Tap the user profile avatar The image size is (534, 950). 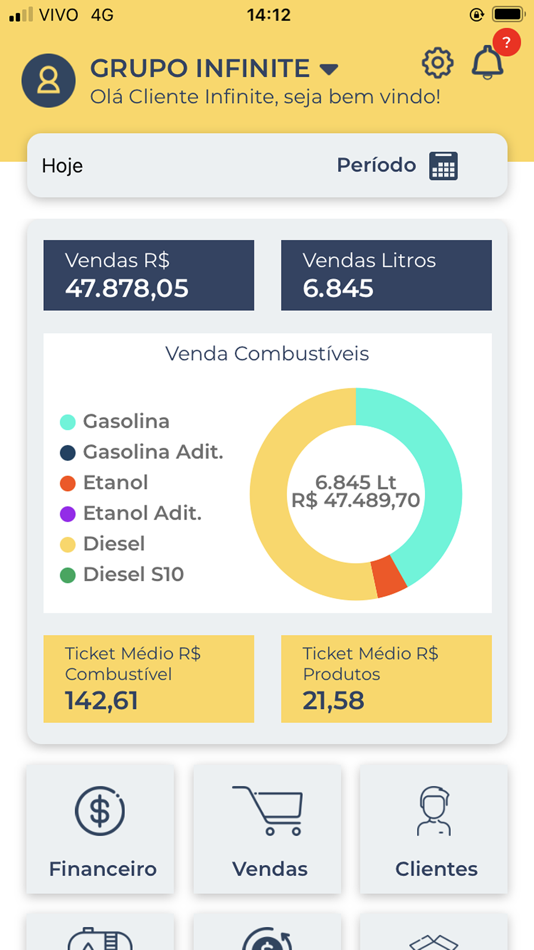tap(48, 81)
